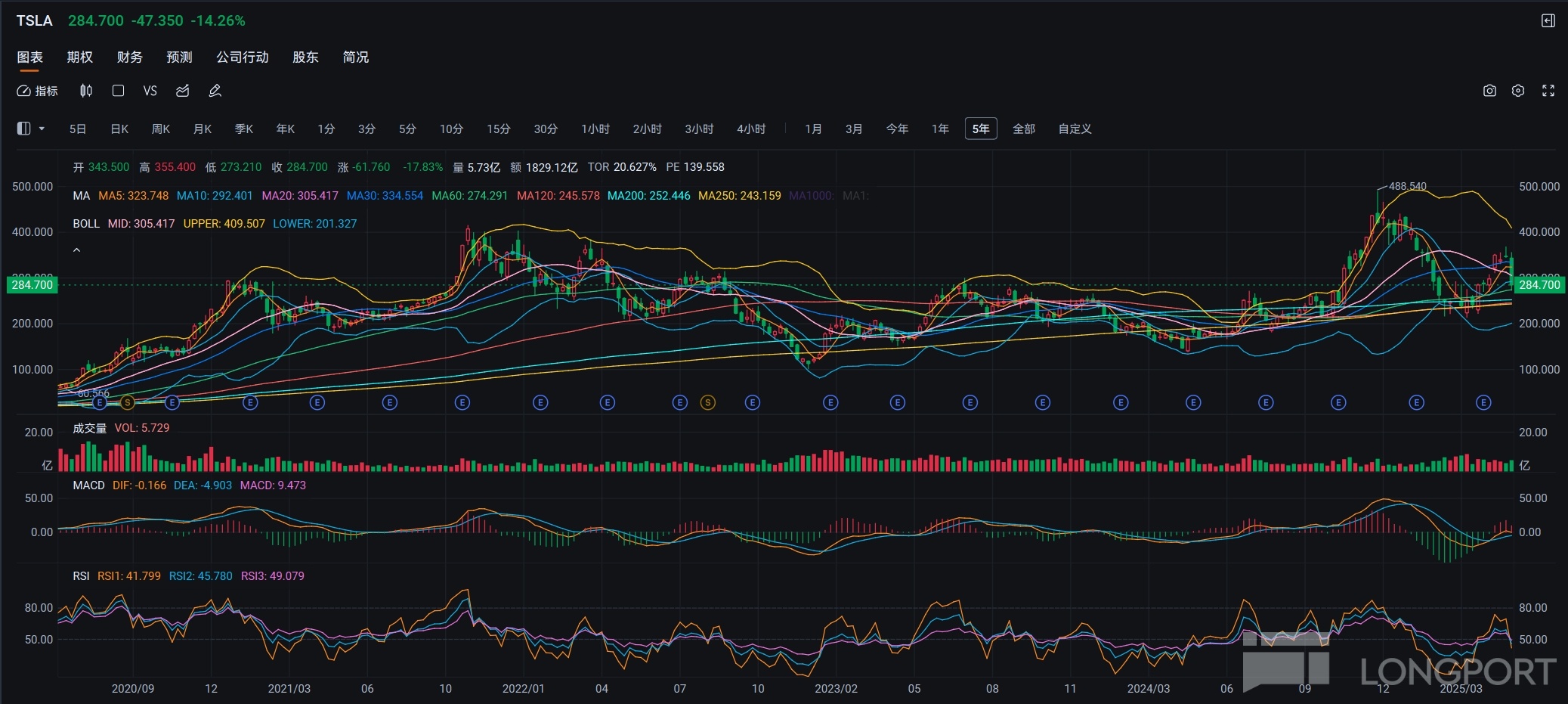Collapse side panel icon at top right
This screenshot has width=1568, height=704.
coord(1548,20)
